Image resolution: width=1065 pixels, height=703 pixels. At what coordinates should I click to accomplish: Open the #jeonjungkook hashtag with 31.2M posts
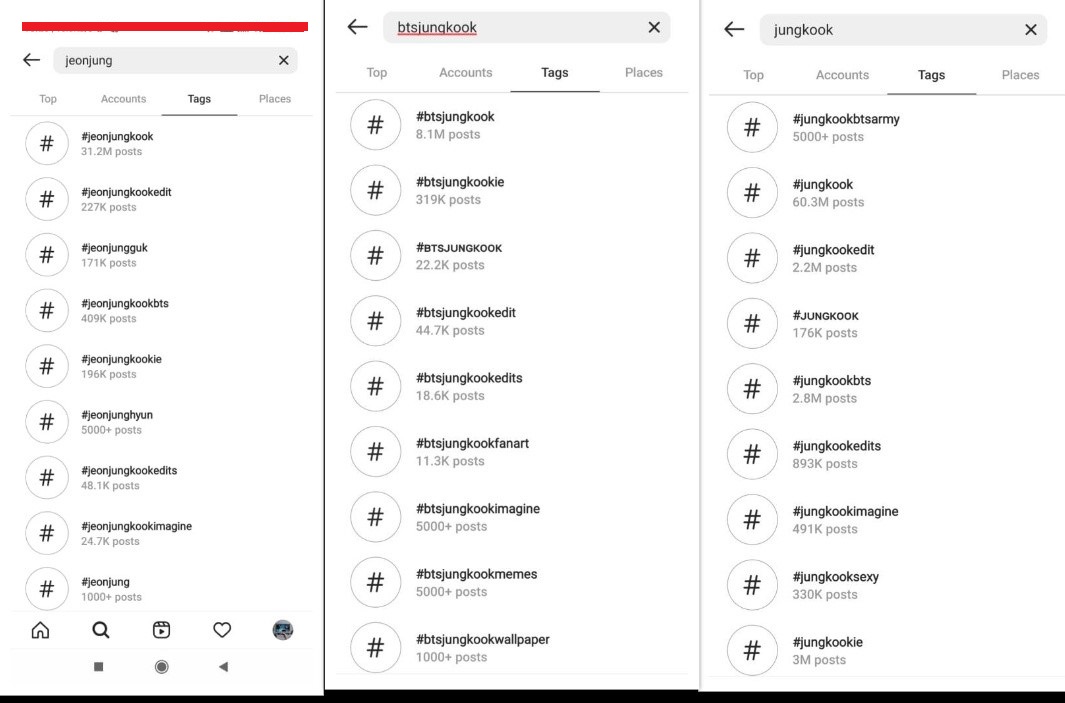[x=117, y=143]
